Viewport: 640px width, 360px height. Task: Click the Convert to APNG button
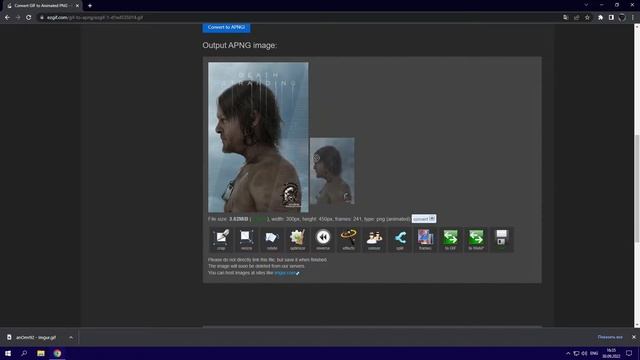227,27
